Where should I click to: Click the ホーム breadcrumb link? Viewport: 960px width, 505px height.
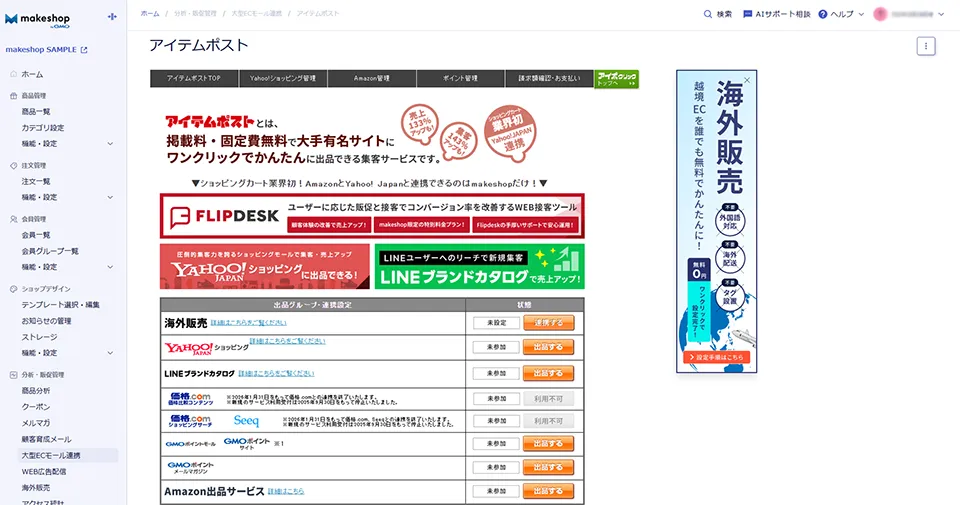149,14
